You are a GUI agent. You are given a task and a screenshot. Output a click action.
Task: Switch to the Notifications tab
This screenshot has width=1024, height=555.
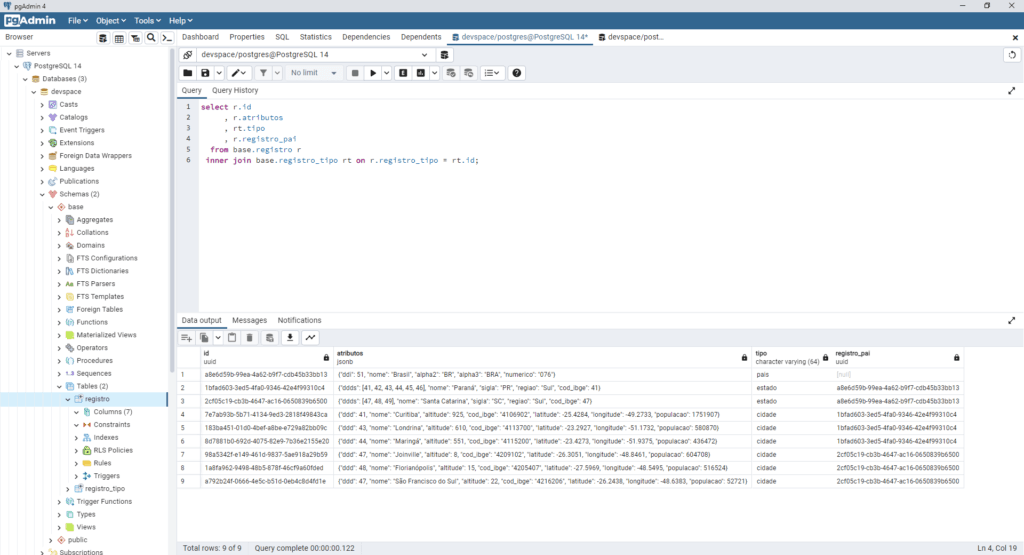299,321
